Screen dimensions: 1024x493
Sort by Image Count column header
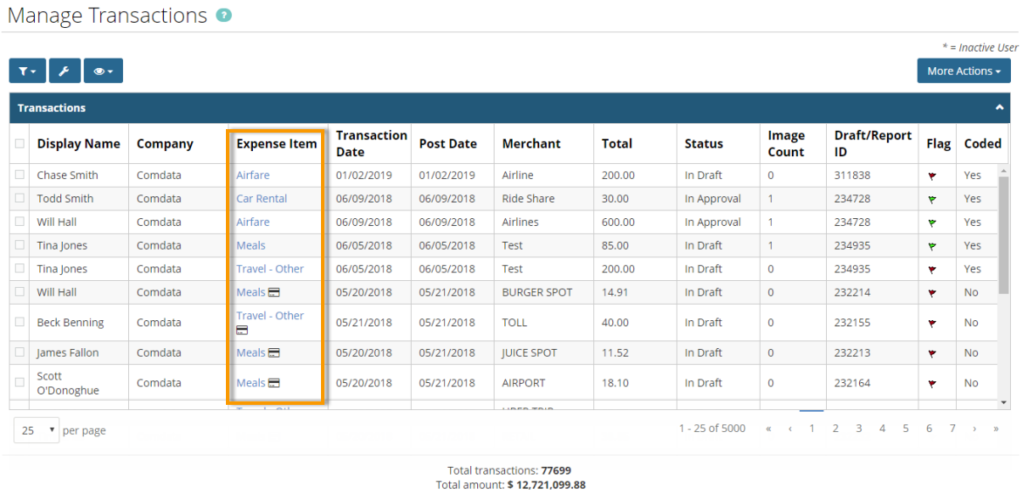click(x=786, y=143)
